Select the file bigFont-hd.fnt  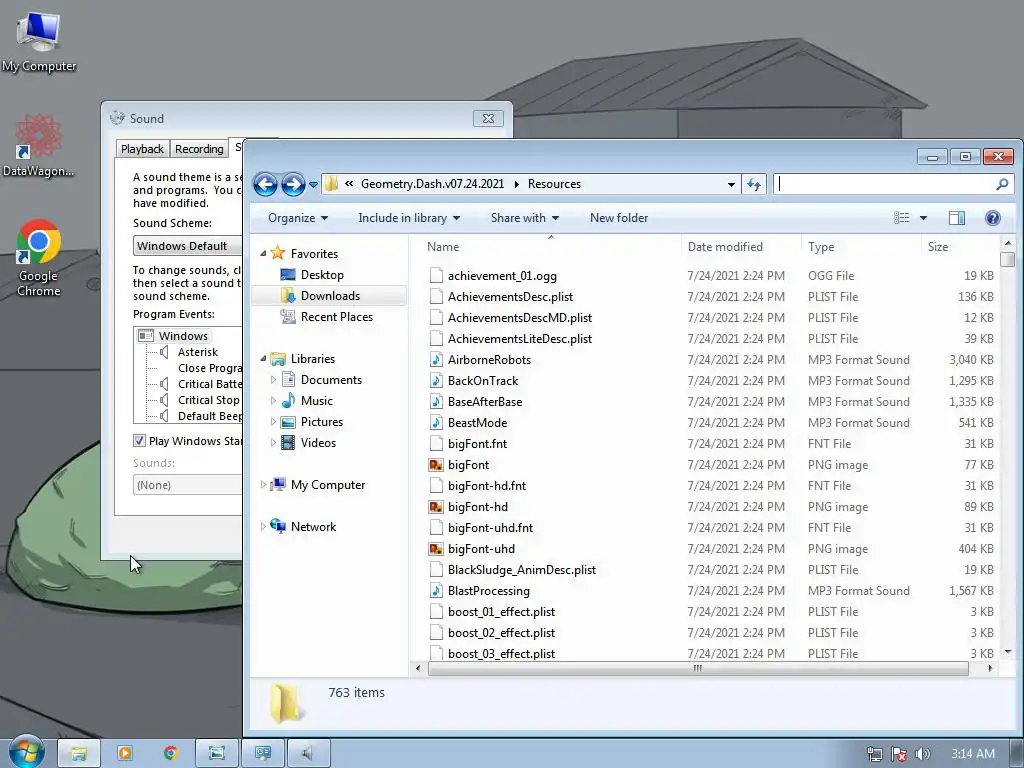click(x=487, y=486)
